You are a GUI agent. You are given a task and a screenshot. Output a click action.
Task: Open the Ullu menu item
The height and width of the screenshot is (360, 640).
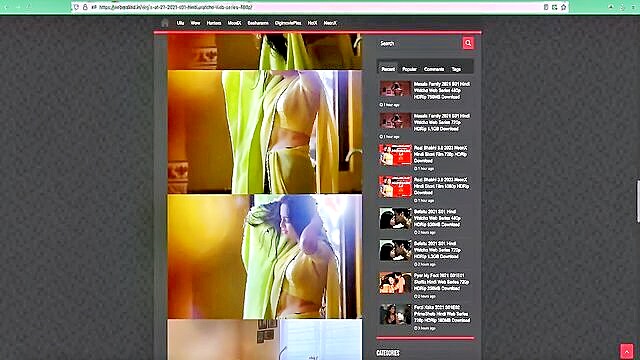click(x=180, y=23)
